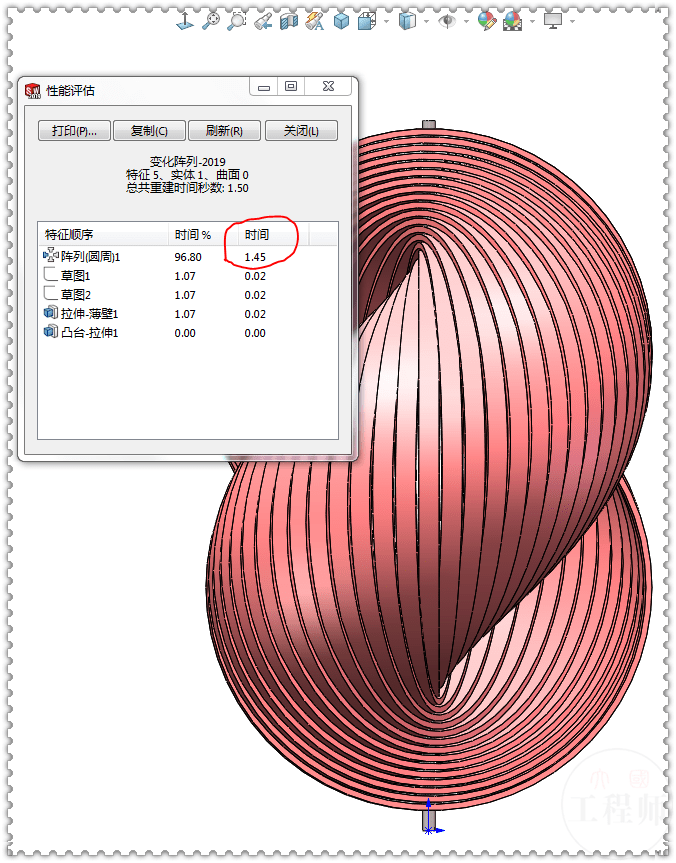The height and width of the screenshot is (863, 676).
Task: Click the 1.45 time value
Action: tap(255, 257)
